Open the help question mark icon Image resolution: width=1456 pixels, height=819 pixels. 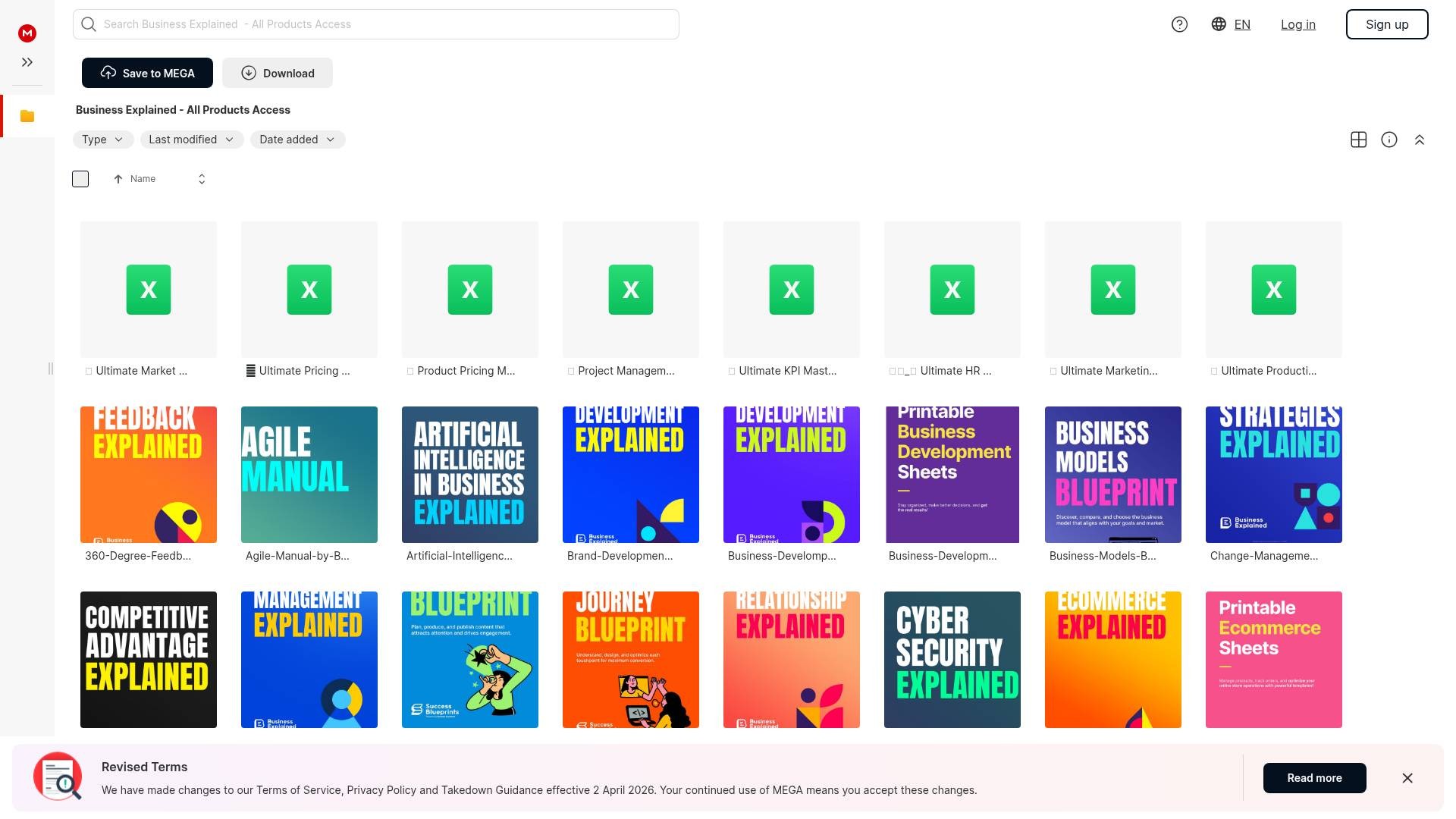[1179, 24]
